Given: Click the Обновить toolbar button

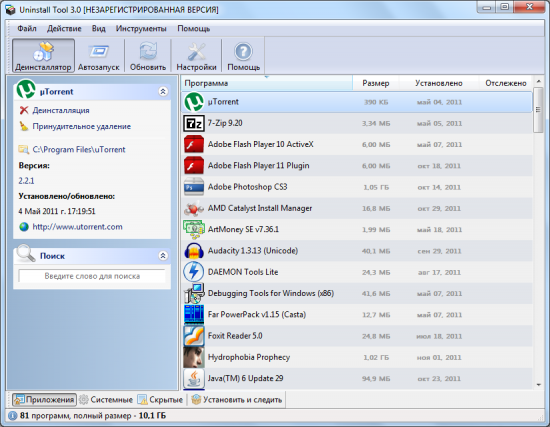Looking at the screenshot, I should click(148, 55).
